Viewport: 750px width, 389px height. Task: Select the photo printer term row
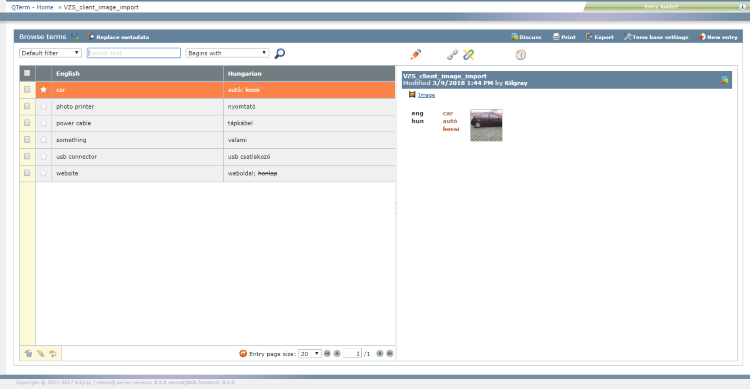[x=208, y=107]
